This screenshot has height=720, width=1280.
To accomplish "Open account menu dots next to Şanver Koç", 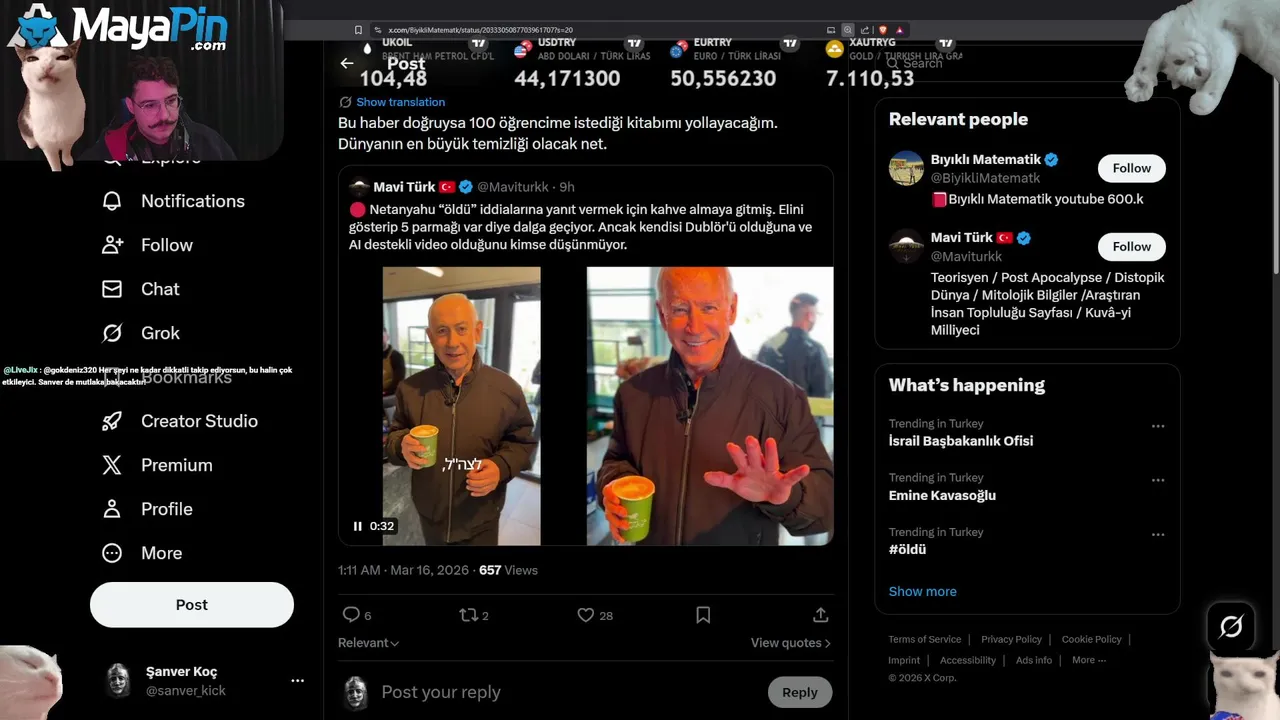I will click(297, 680).
